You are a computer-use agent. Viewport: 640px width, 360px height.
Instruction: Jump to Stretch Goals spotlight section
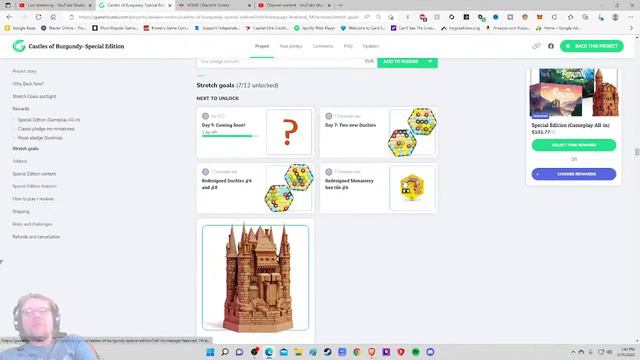(x=34, y=96)
